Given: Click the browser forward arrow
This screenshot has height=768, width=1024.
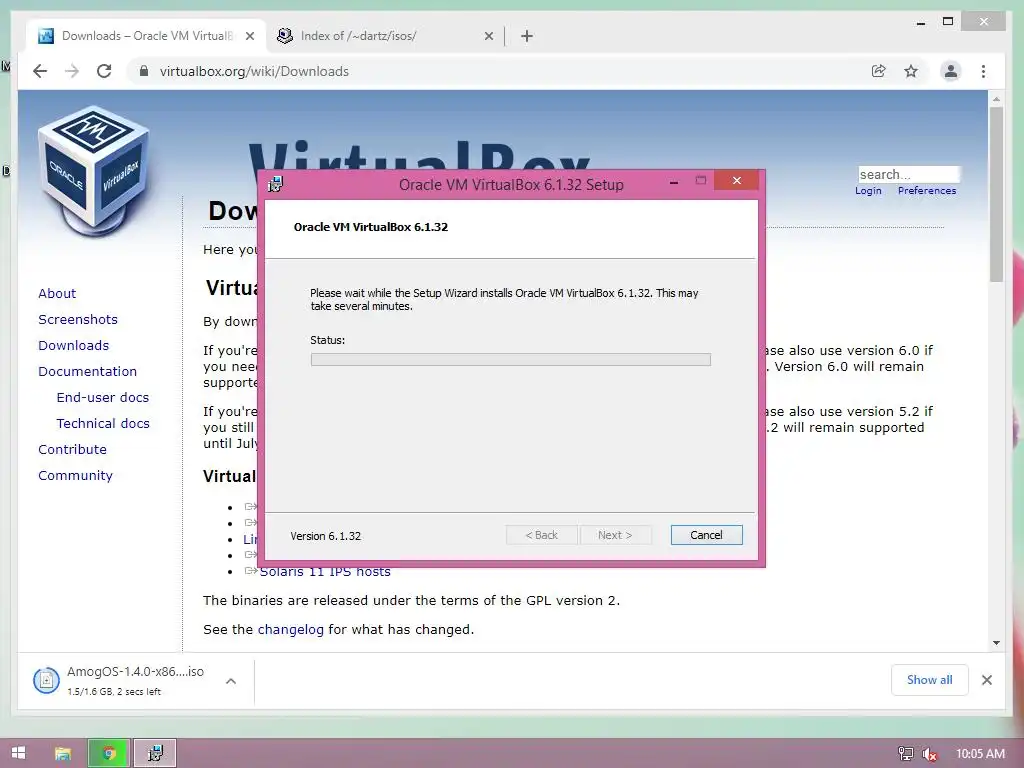Looking at the screenshot, I should pos(72,71).
